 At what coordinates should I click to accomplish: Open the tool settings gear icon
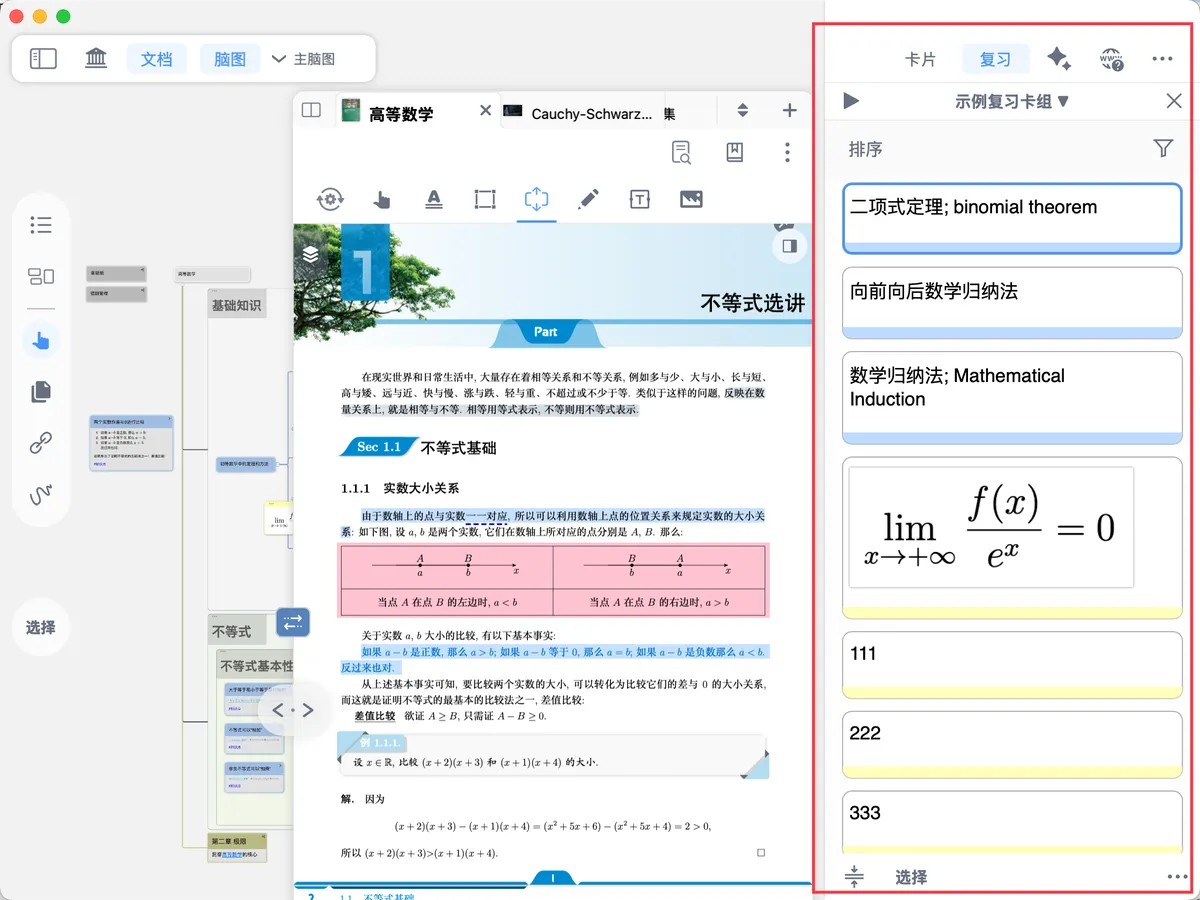(330, 199)
